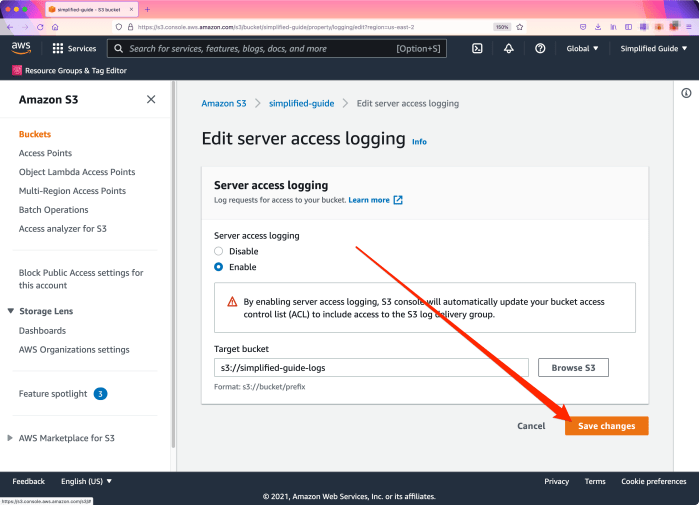Open Block Public Access settings

tap(81, 279)
